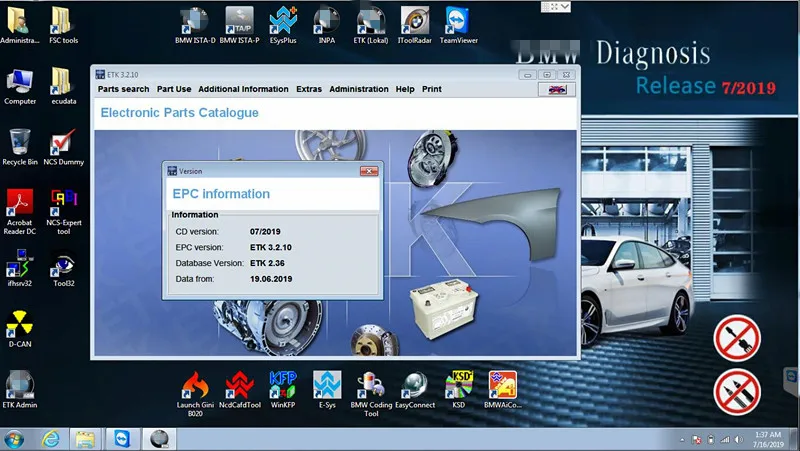Open Acrobat Reader DC

[x=19, y=211]
